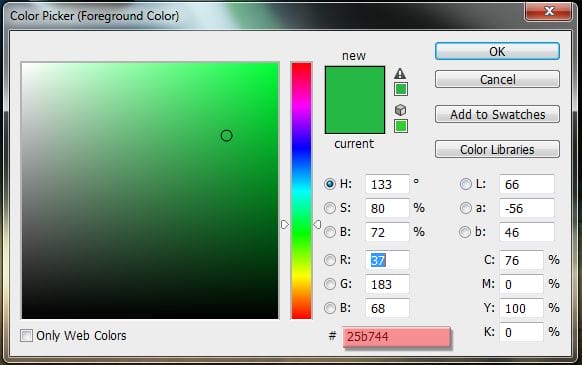Click the color field picker circle
This screenshot has width=582, height=365.
226,136
